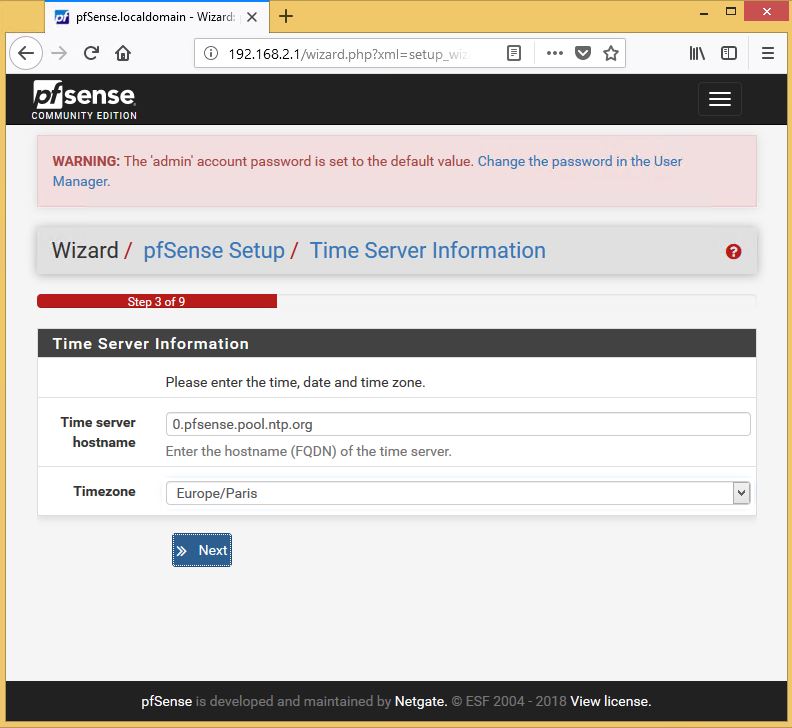792x728 pixels.
Task: Click the Step 3 of 9 progress bar
Action: 157,301
